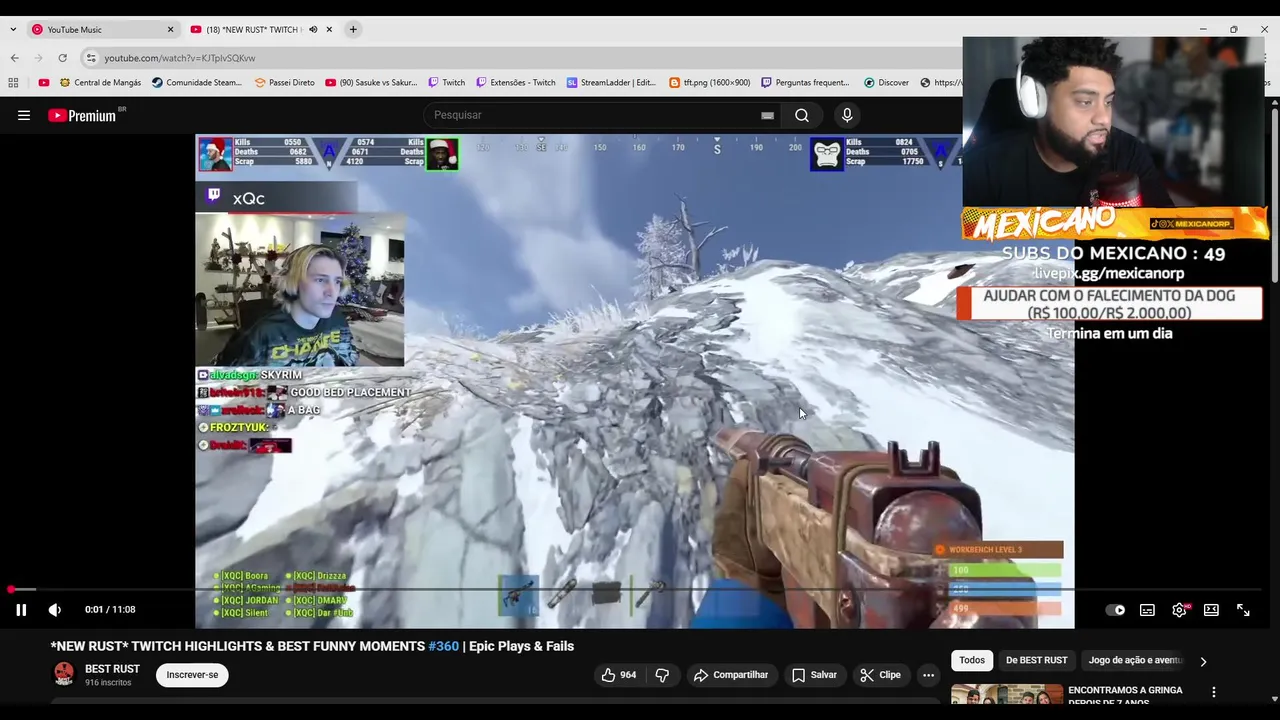Mute the tab via audio speaker indicator
The height and width of the screenshot is (720, 1280).
coord(313,29)
